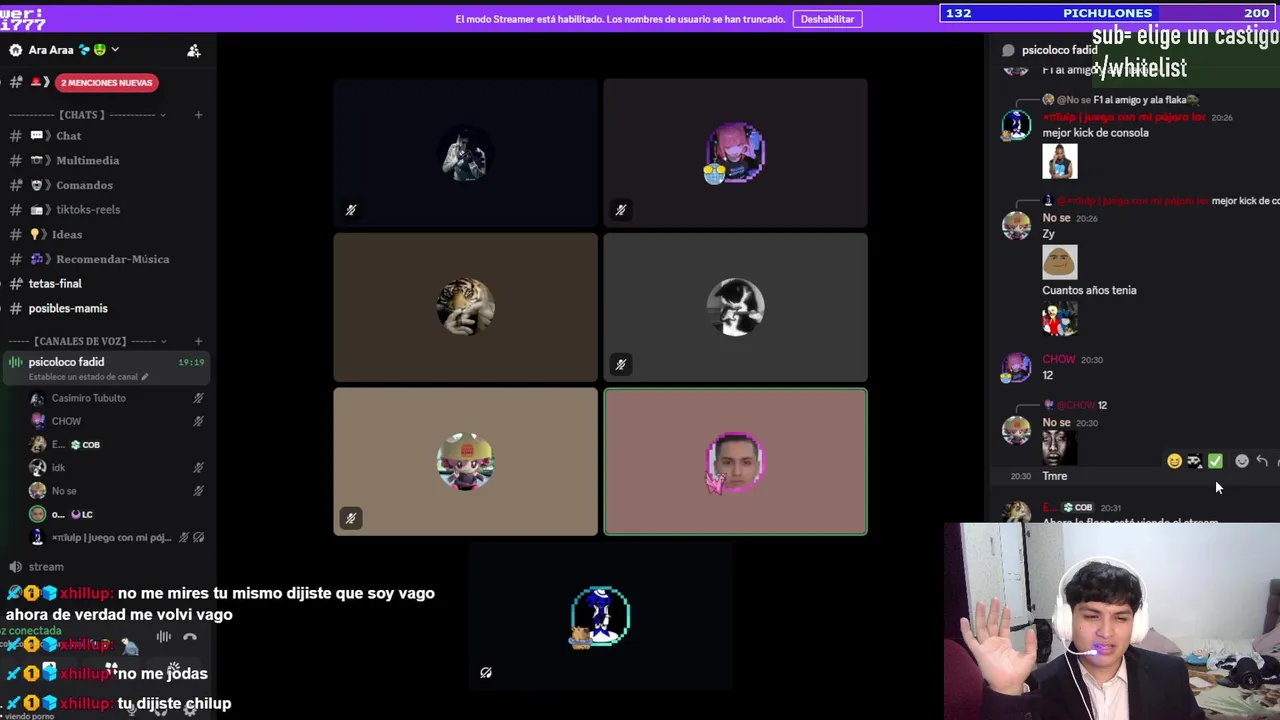Image resolution: width=1280 pixels, height=720 pixels.
Task: Open image under mejor kick de consola
Action: [x=1060, y=161]
